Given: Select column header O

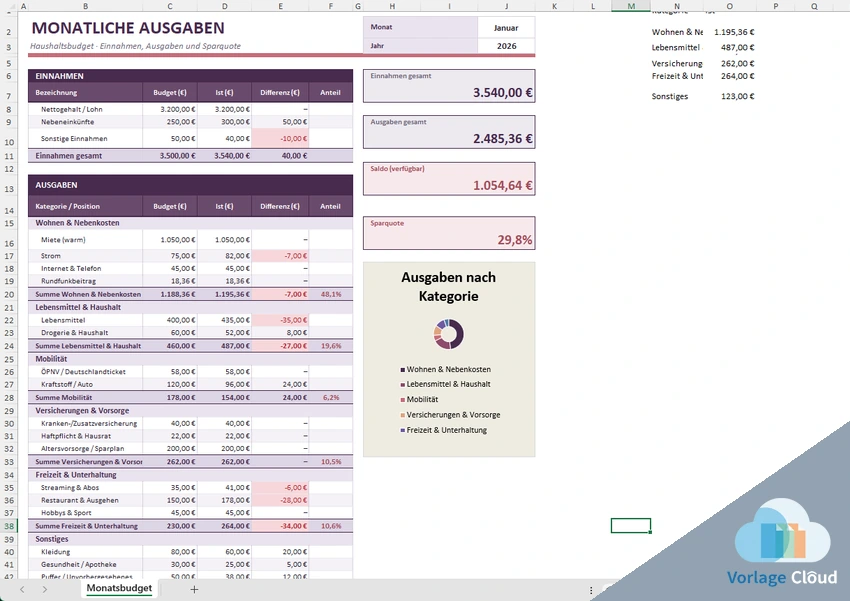Looking at the screenshot, I should (729, 6).
